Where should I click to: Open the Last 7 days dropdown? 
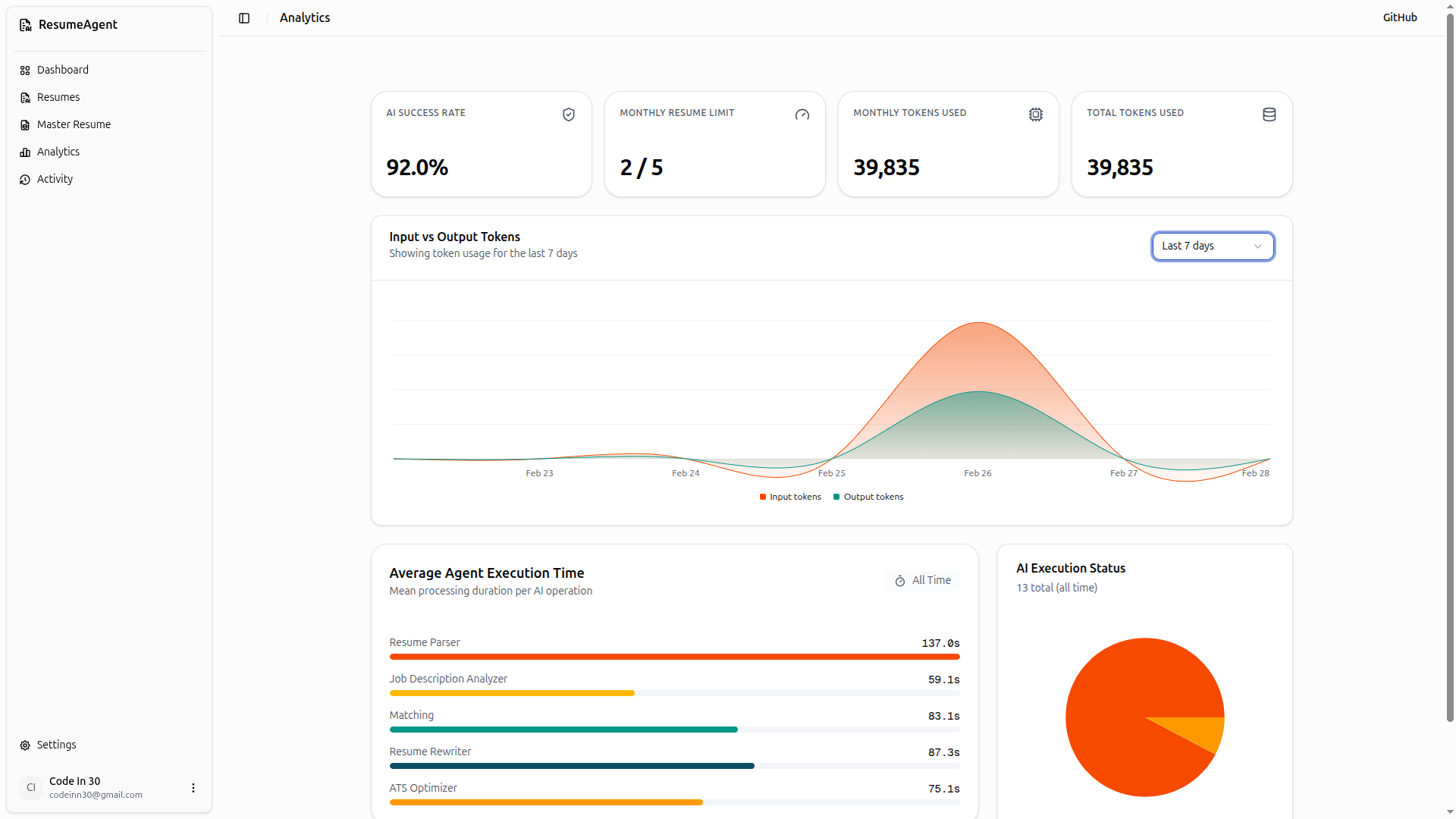click(x=1213, y=246)
